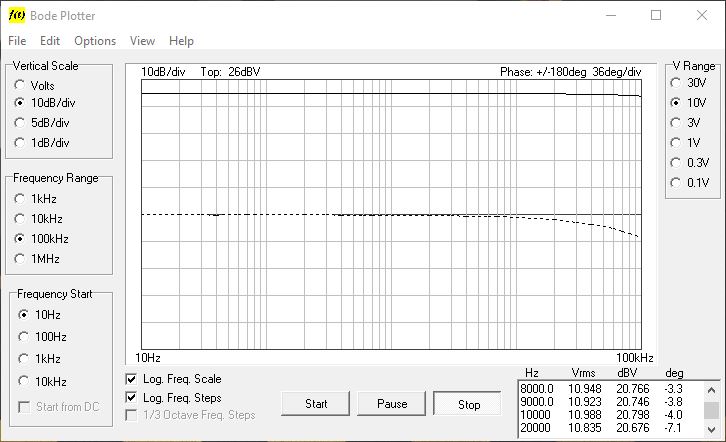Screen dimensions: 726x442
Task: Open the File menu
Action: [17, 41]
